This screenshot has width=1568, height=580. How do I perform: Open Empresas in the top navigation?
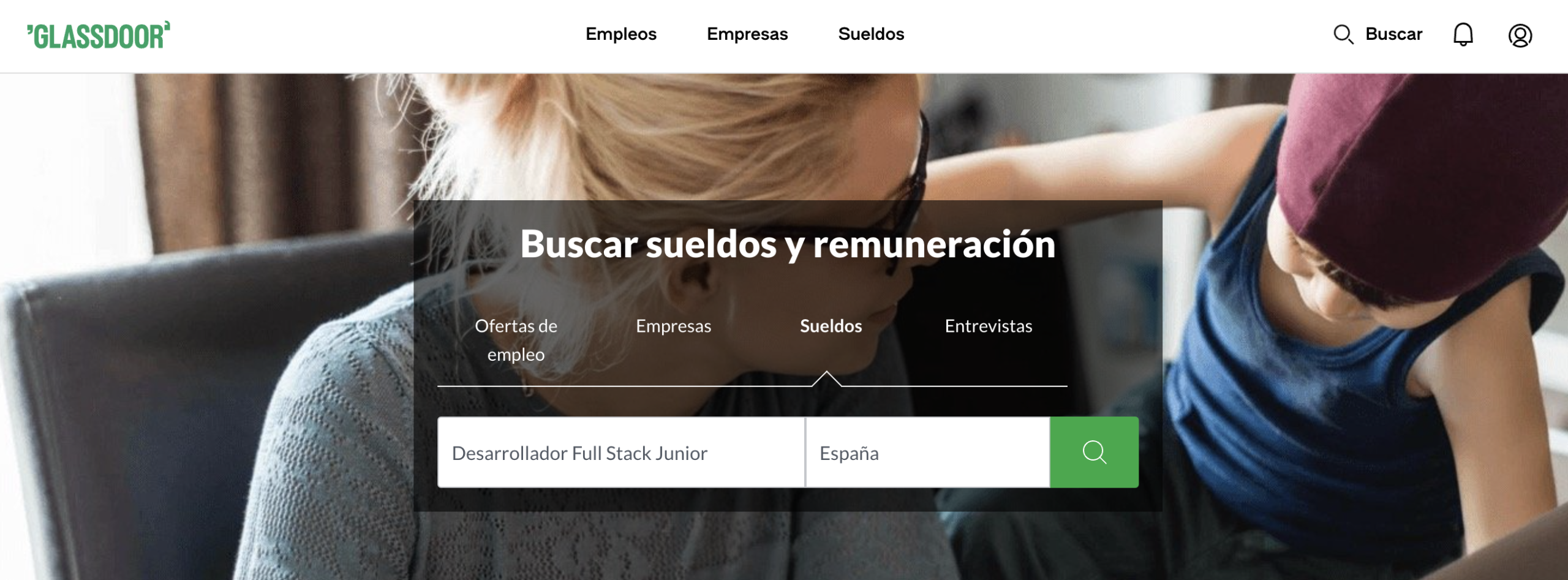[747, 34]
